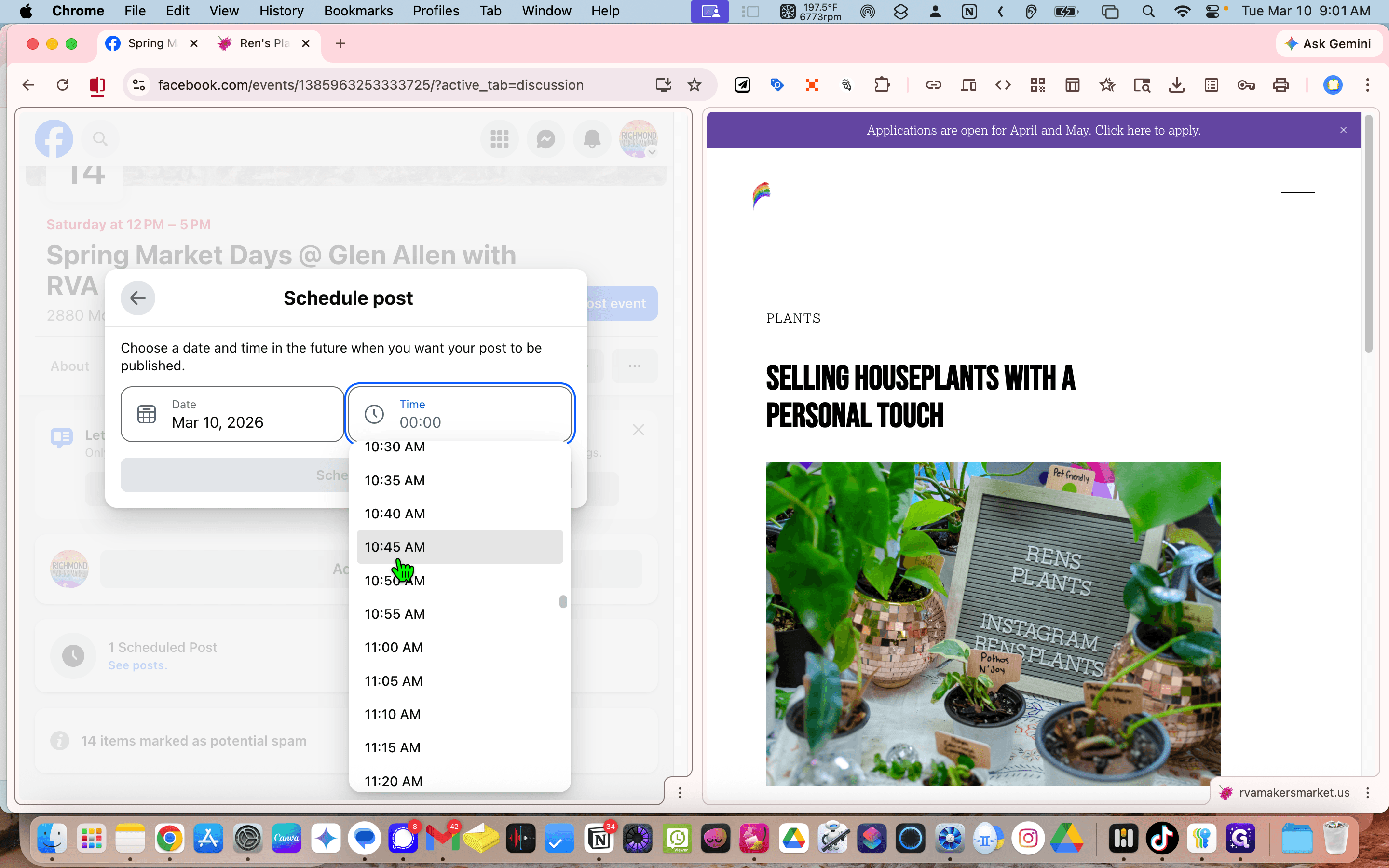The width and height of the screenshot is (1389, 868).
Task: Click the Time input field
Action: [460, 414]
